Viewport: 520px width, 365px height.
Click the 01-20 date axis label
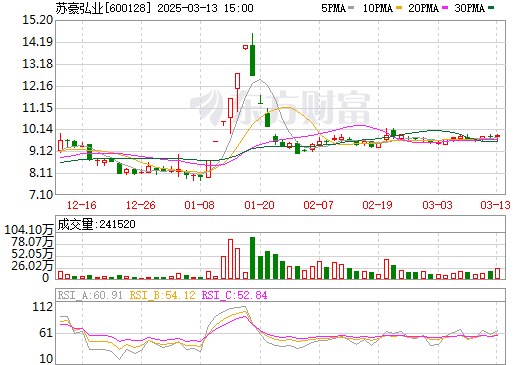[259, 205]
